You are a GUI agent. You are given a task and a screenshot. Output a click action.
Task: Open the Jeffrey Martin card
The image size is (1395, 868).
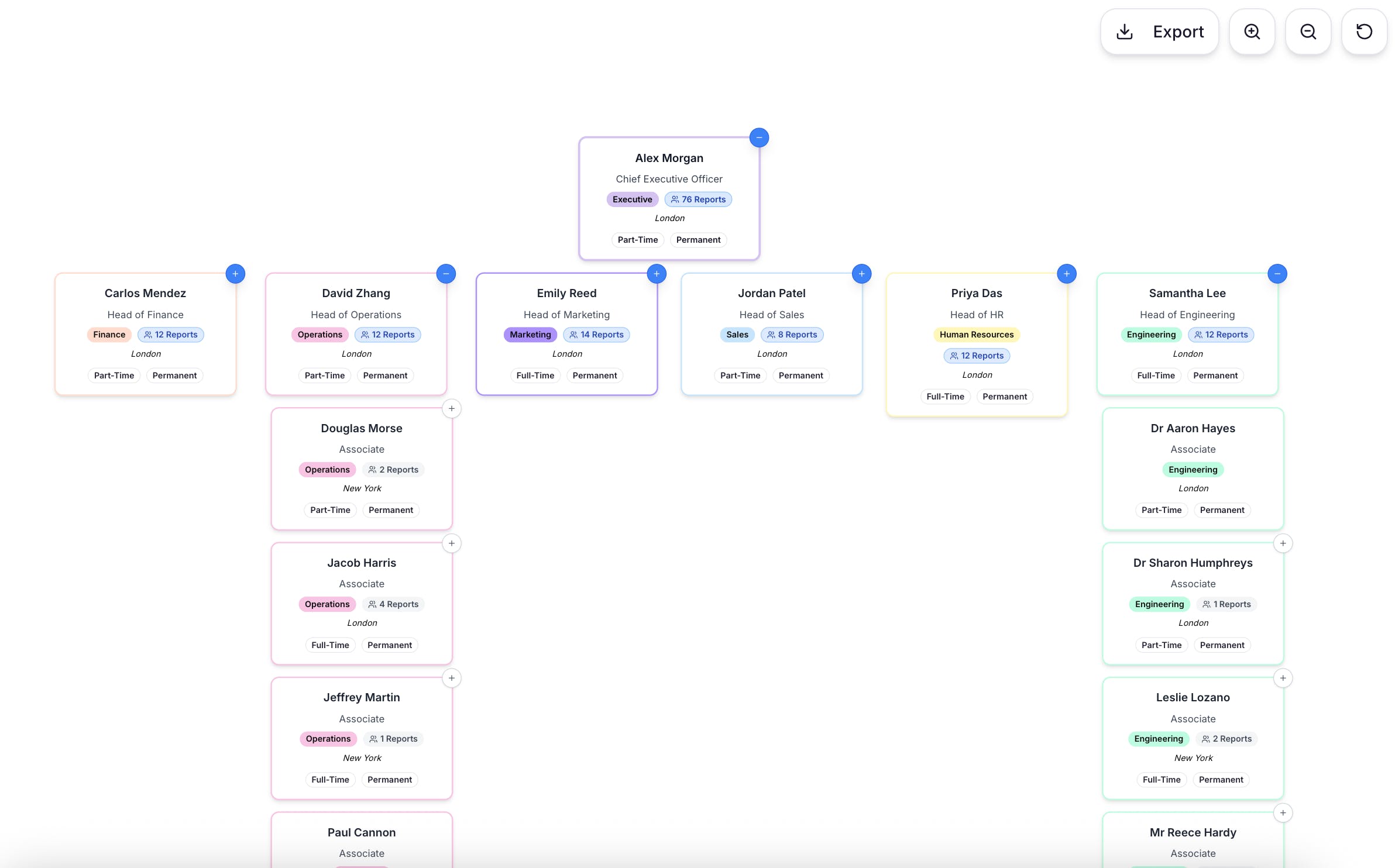tap(362, 738)
